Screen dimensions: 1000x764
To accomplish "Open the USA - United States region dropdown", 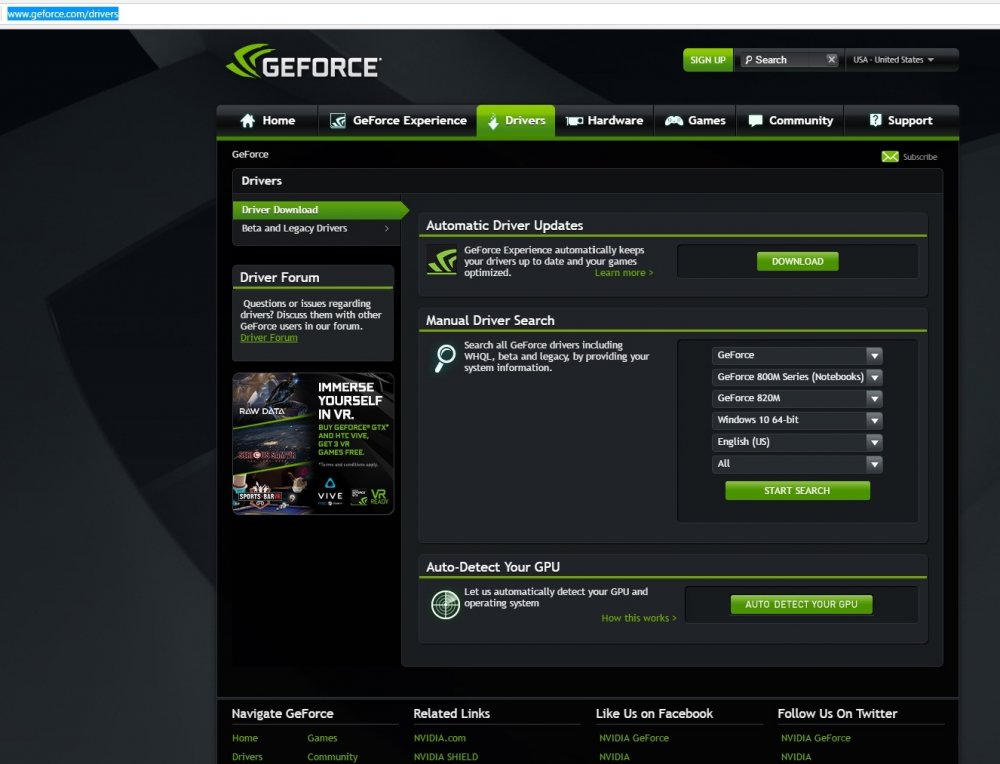I will click(x=893, y=60).
